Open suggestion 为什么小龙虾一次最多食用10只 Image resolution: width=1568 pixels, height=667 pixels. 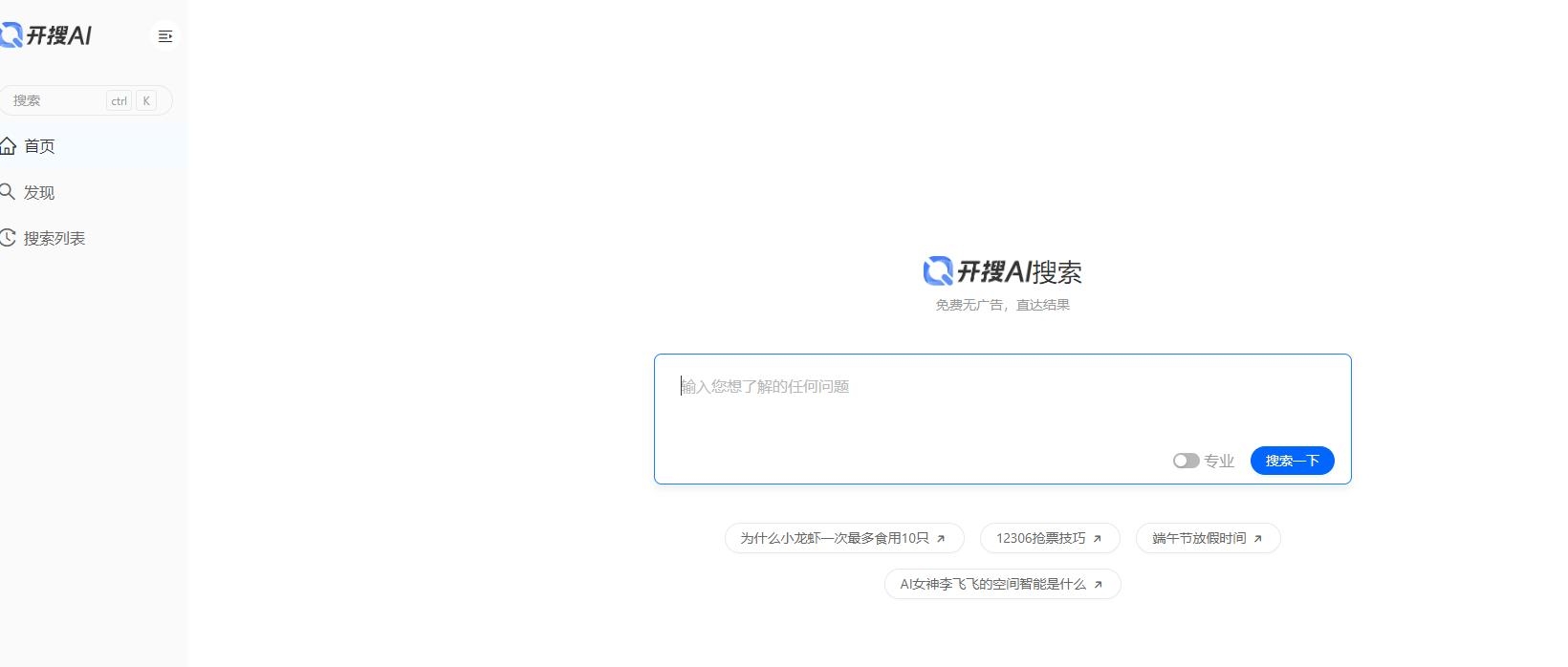[x=844, y=538]
